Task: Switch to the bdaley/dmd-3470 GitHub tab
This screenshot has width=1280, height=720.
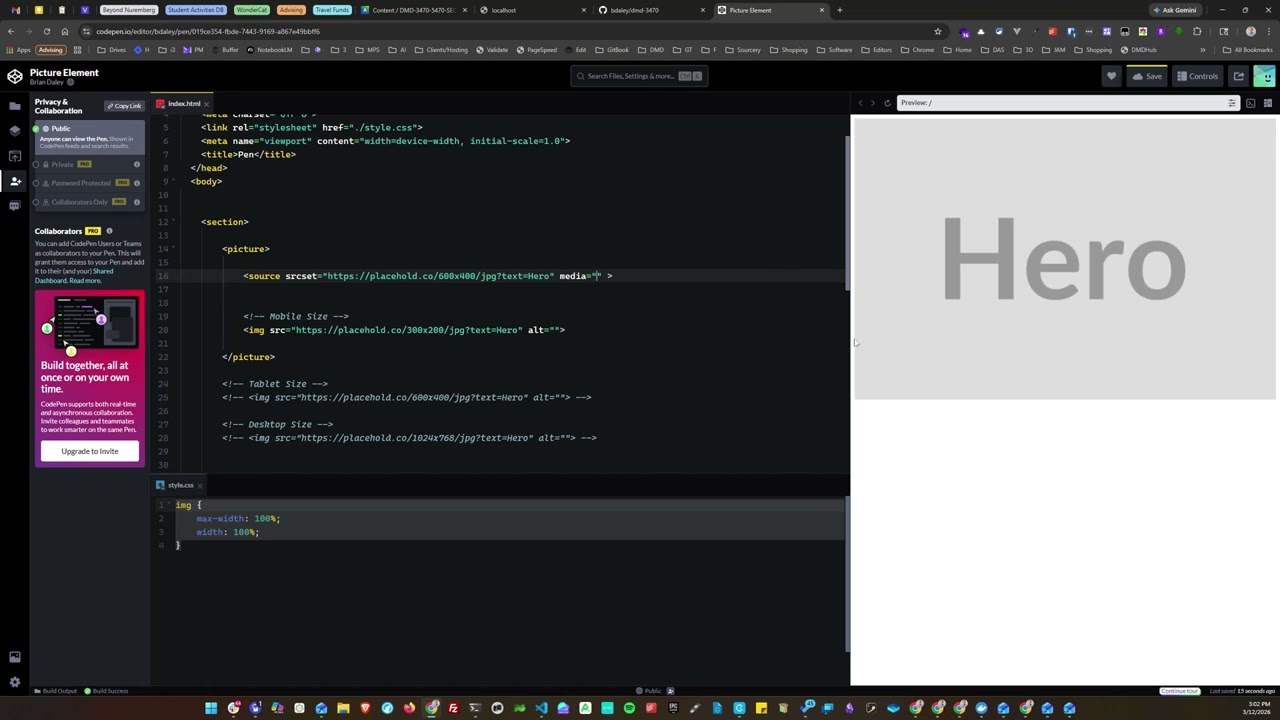Action: coord(650,10)
